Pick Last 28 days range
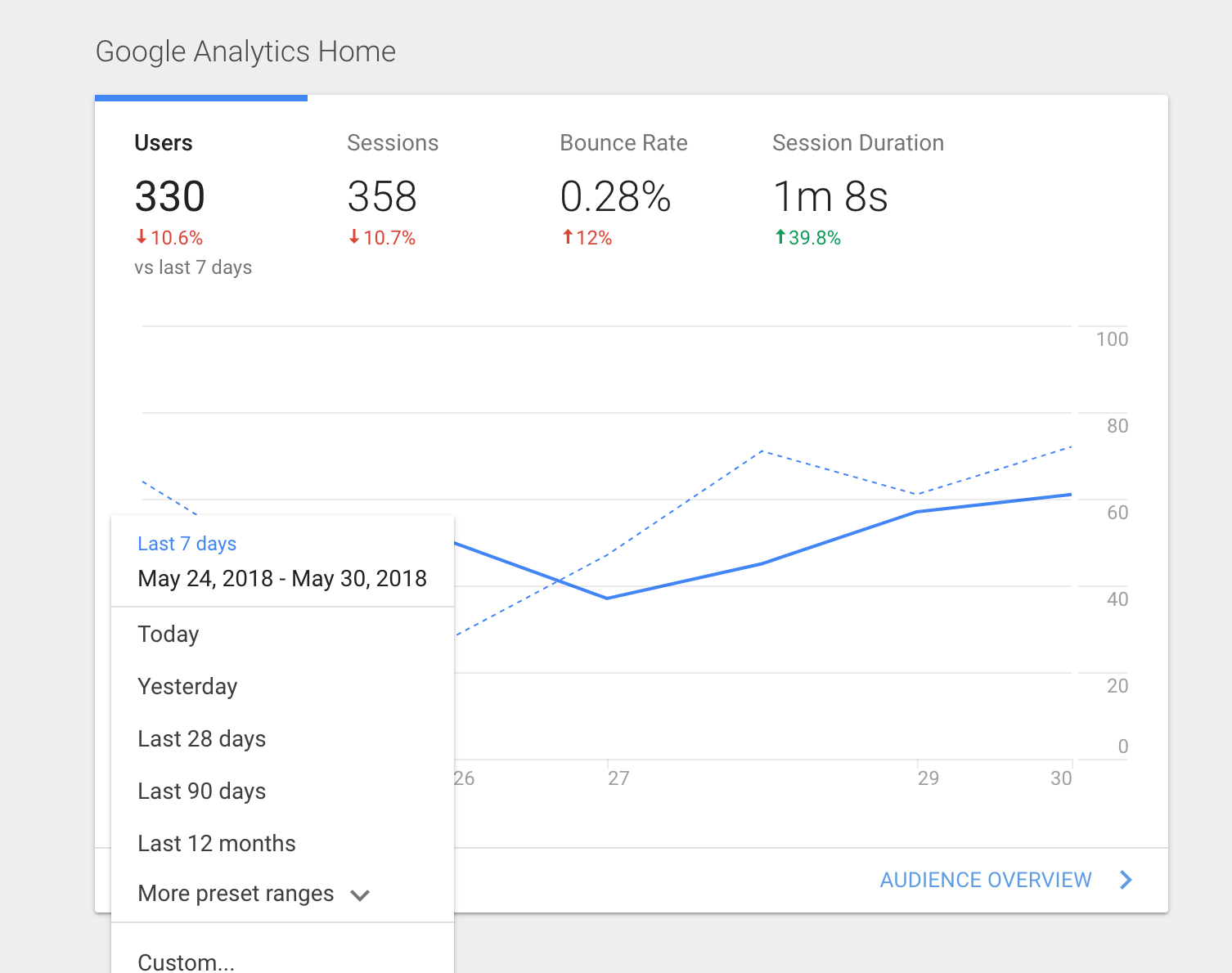The height and width of the screenshot is (973, 1232). click(282, 739)
